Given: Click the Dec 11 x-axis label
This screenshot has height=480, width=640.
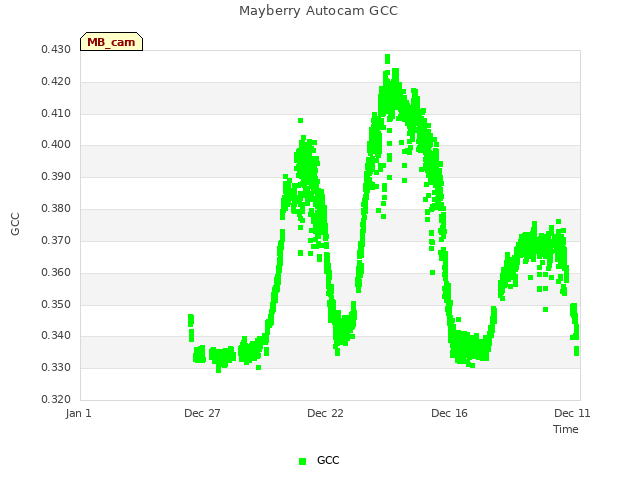Looking at the screenshot, I should (572, 413).
